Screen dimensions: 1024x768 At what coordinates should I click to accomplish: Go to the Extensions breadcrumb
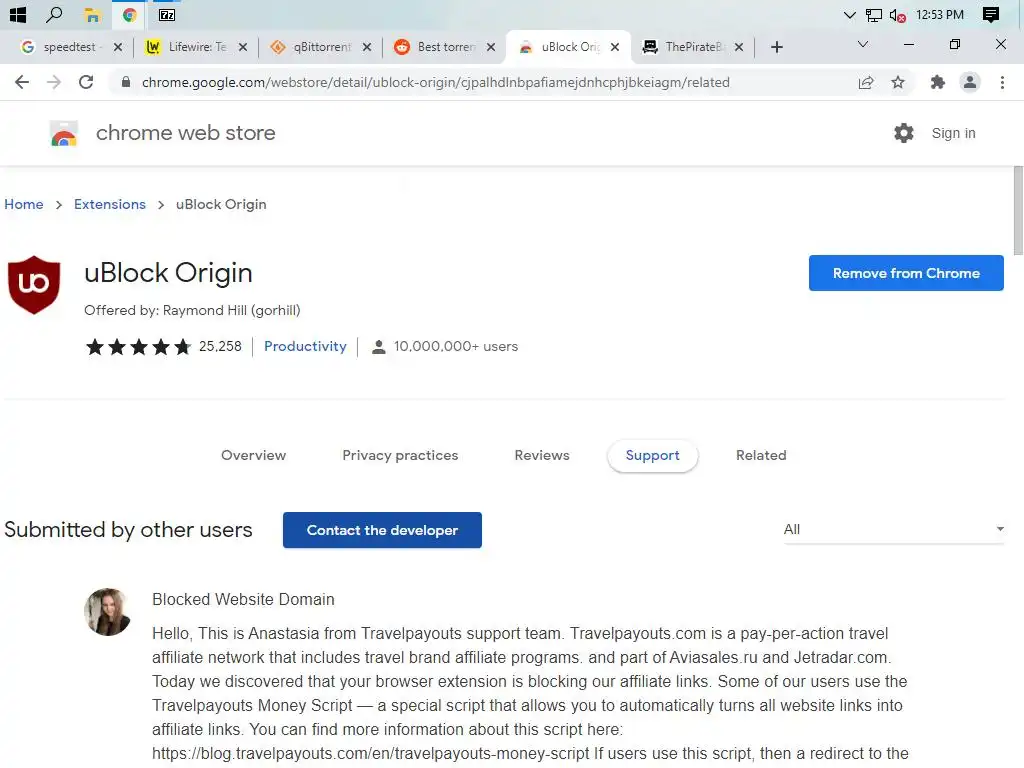[x=110, y=204]
